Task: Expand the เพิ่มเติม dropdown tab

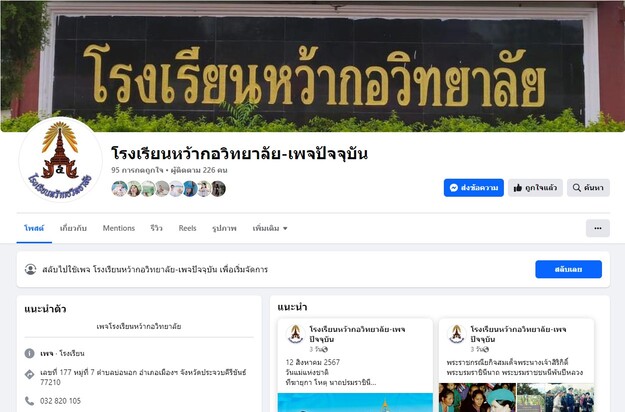Action: pyautogui.click(x=270, y=228)
